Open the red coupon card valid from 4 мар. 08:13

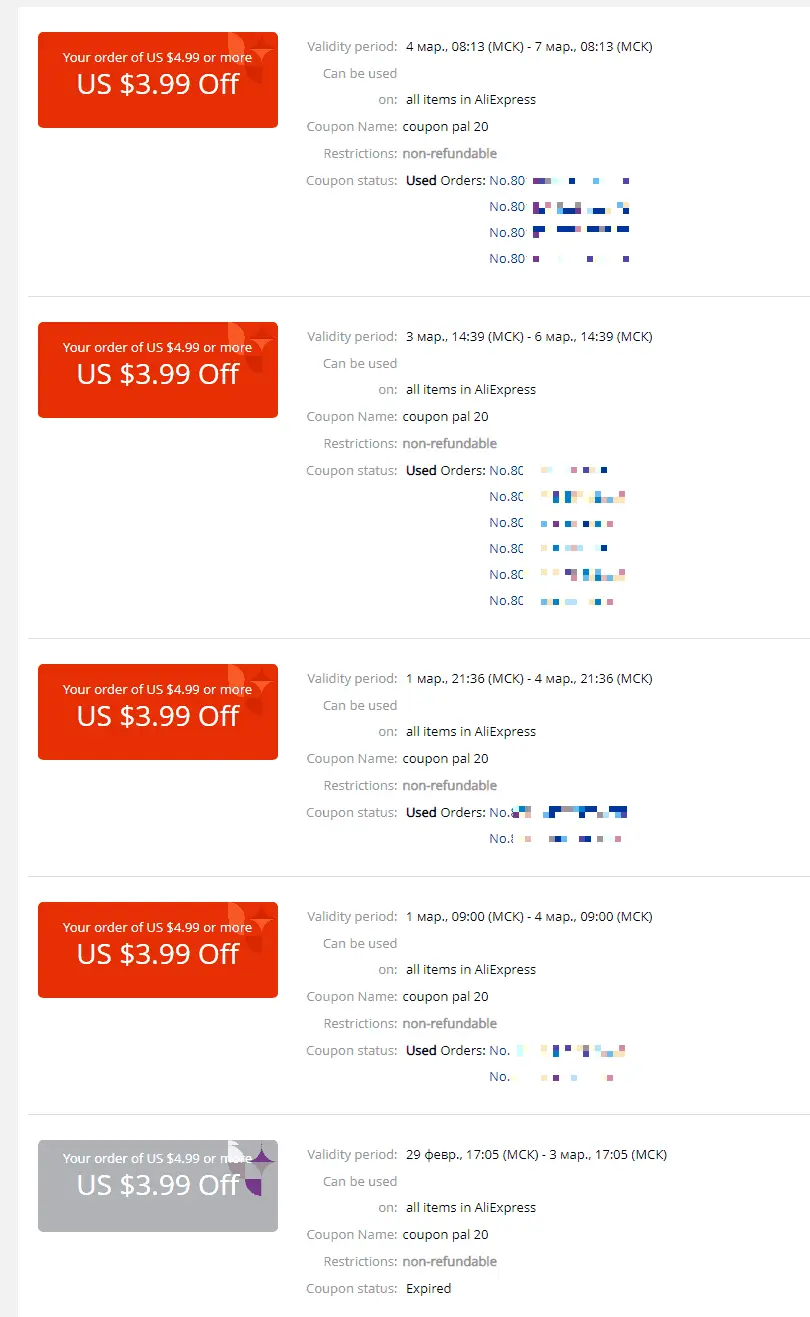click(x=158, y=80)
